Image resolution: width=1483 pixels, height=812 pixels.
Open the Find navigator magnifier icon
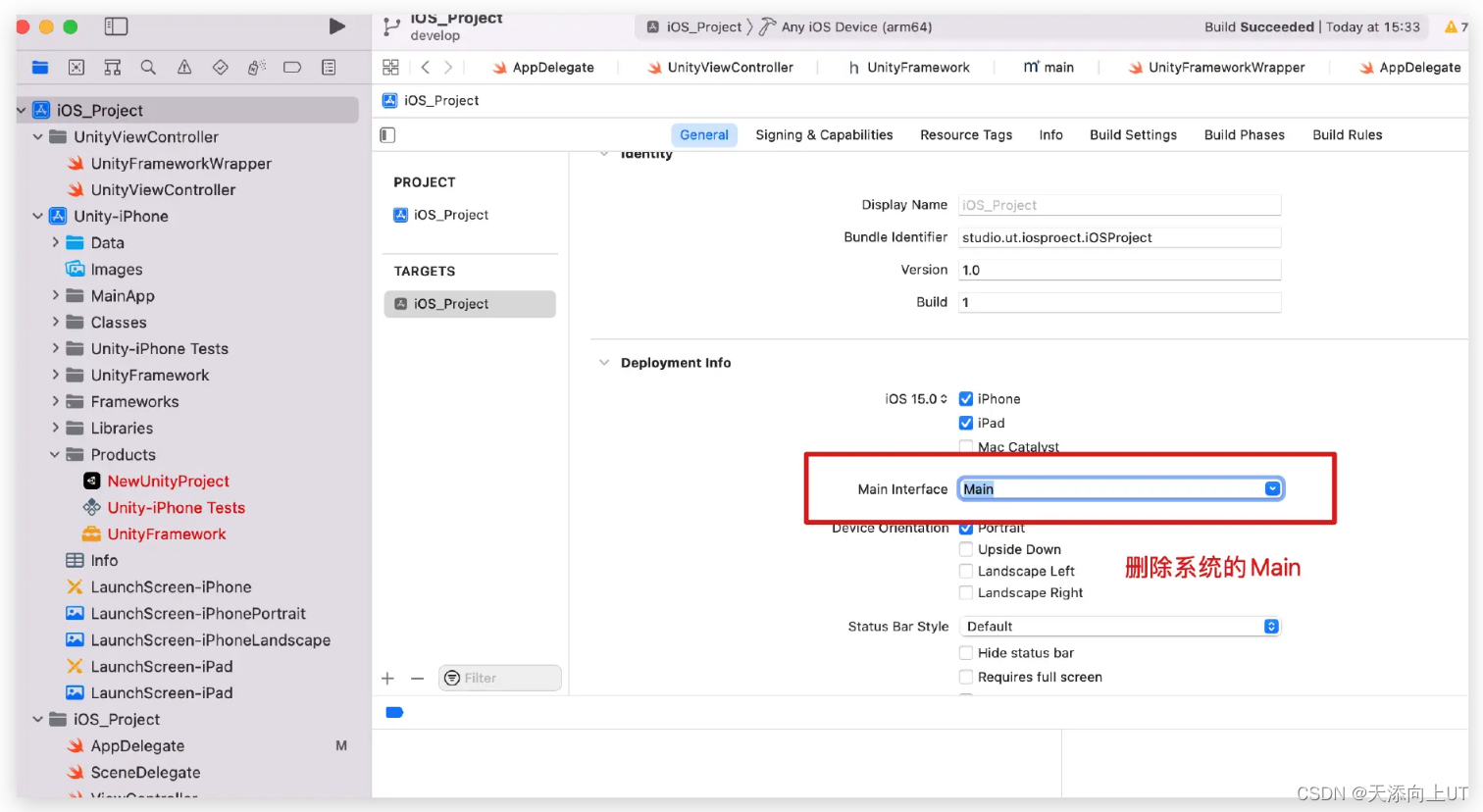148,67
